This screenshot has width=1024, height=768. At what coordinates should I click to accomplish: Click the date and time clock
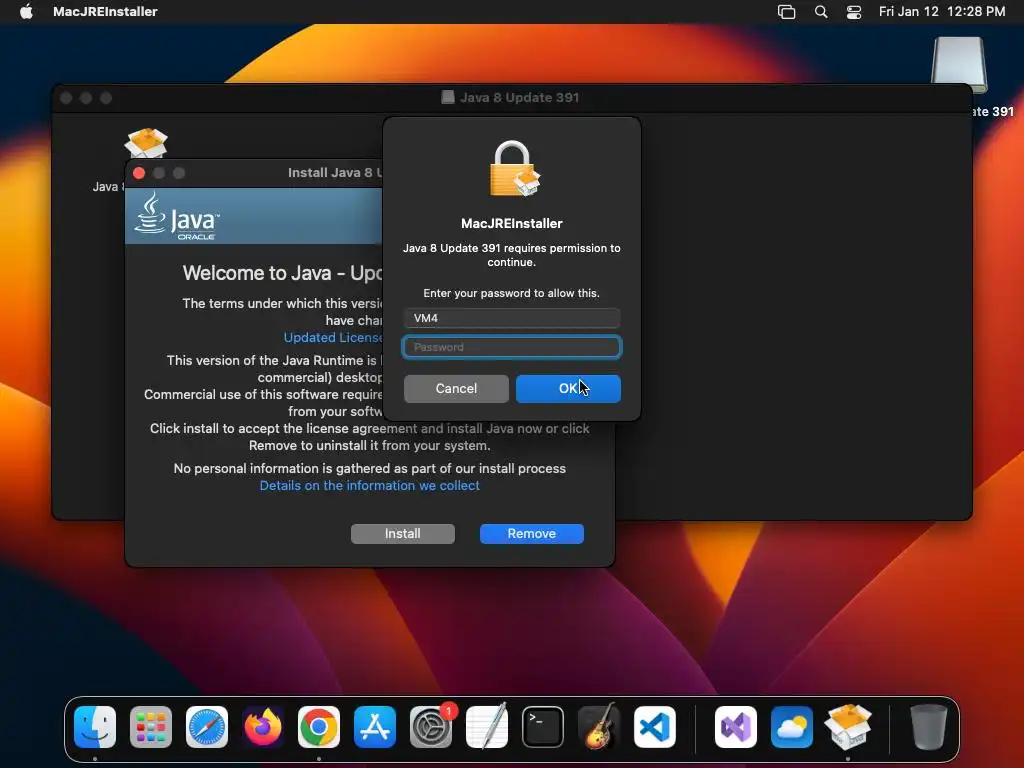942,11
